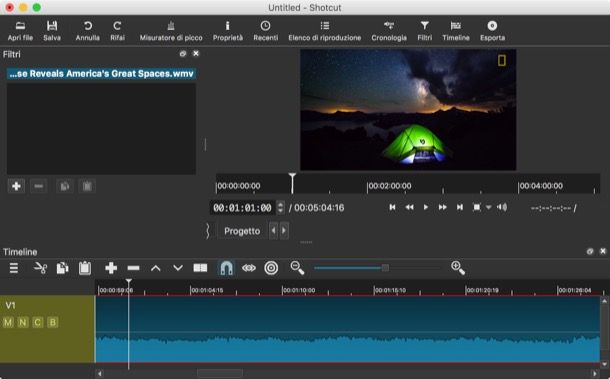Add a new filter with plus button

(x=16, y=186)
